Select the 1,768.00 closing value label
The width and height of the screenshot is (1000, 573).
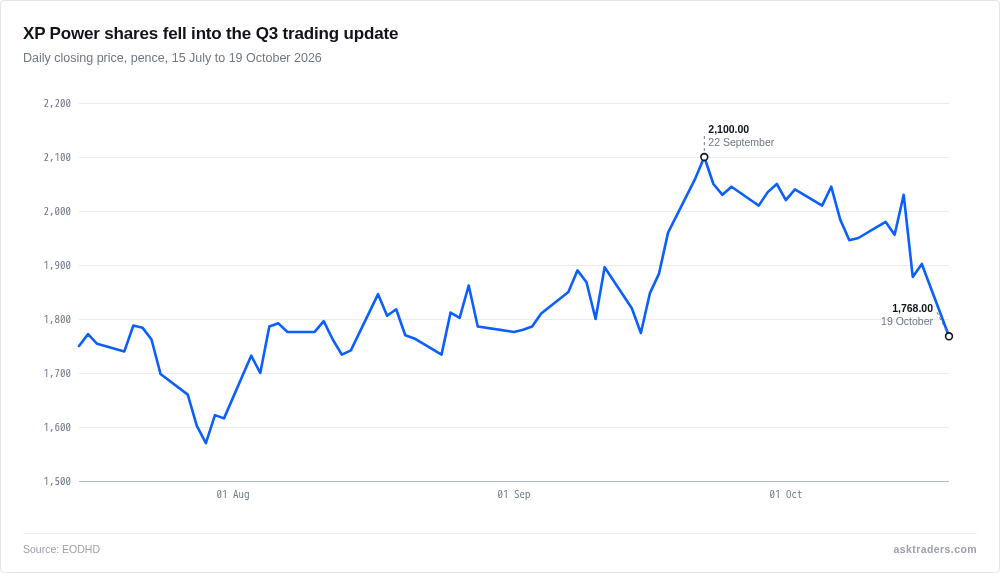[912, 308]
